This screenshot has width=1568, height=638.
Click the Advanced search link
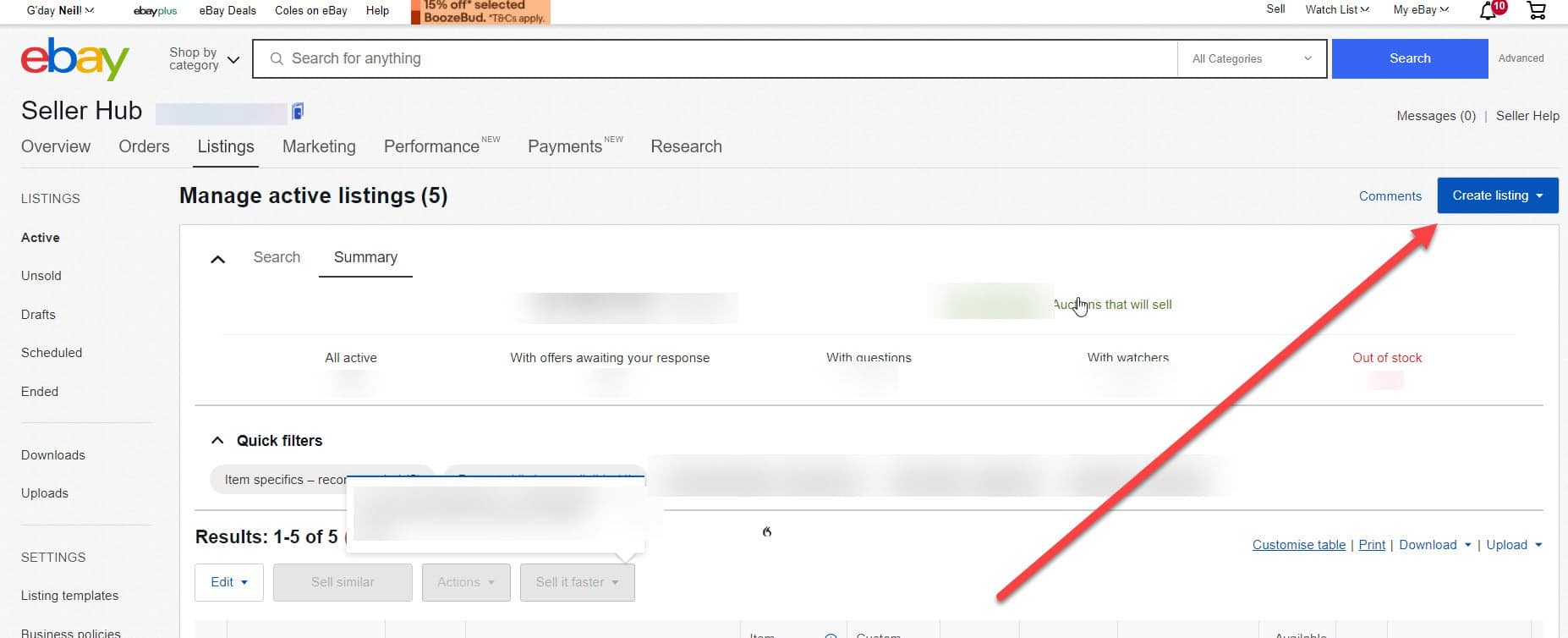click(1521, 58)
